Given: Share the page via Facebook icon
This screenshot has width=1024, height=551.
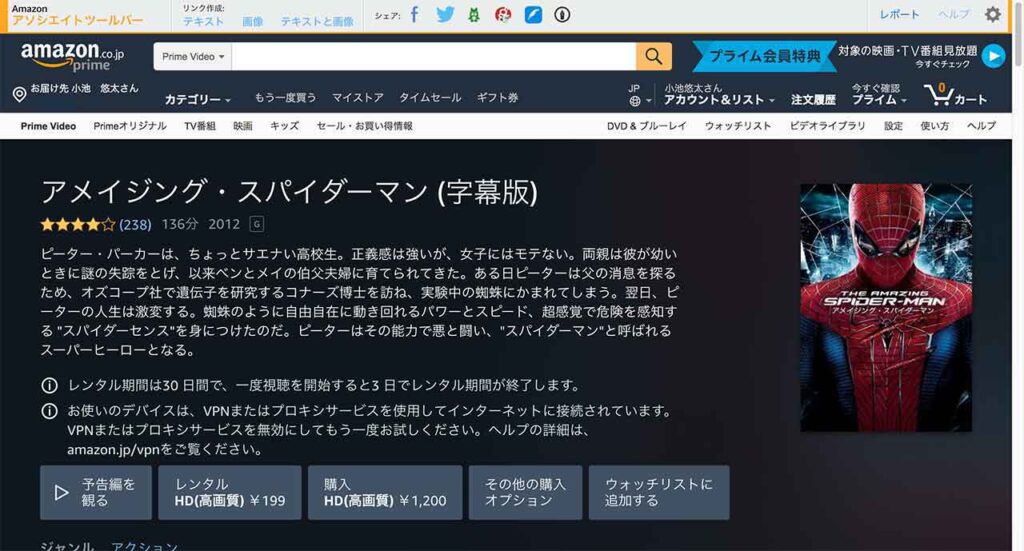Looking at the screenshot, I should 414,15.
